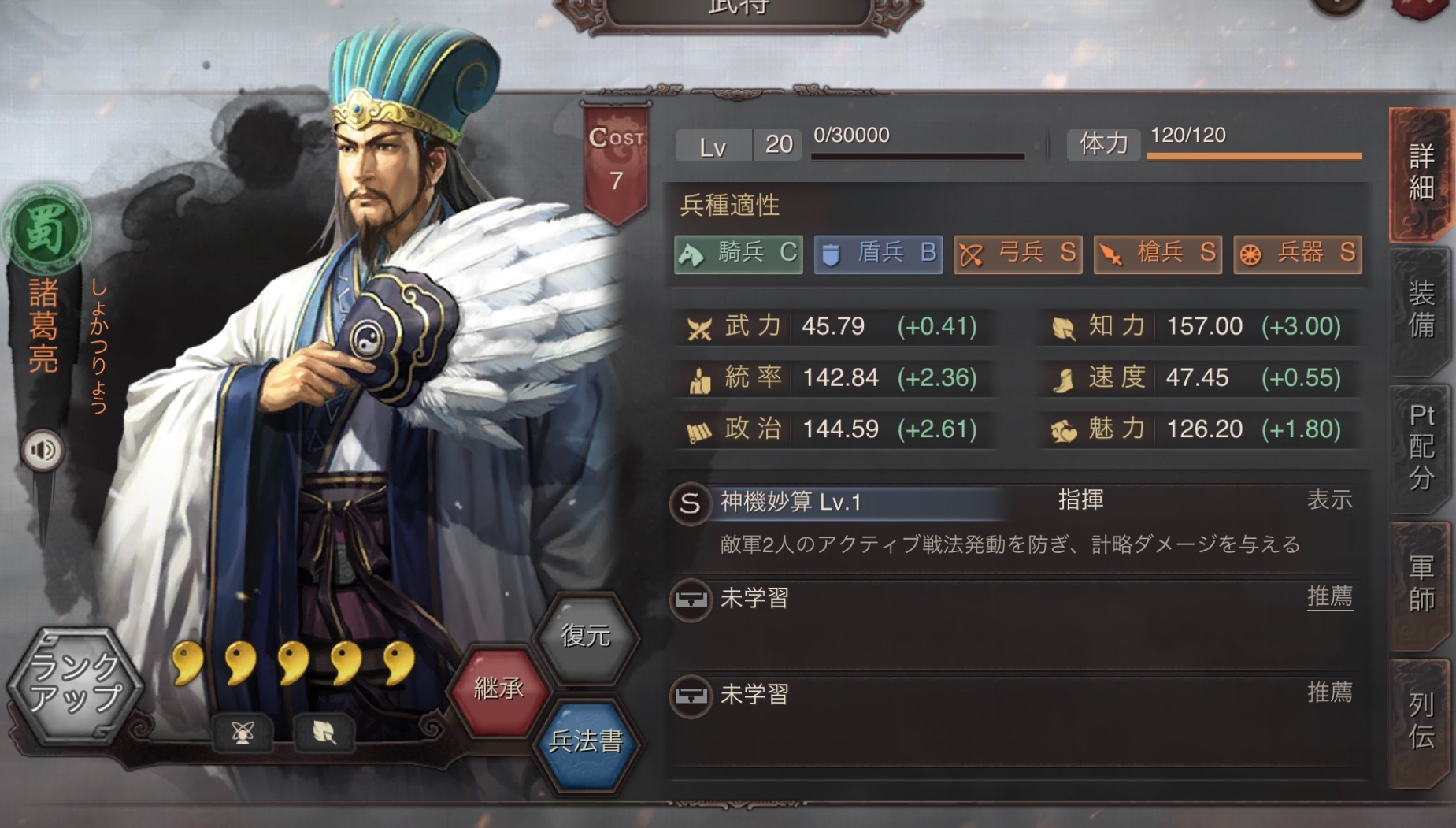Tap the first gold rank-star magatama
Screen dimensions: 1456x828
pyautogui.click(x=188, y=663)
